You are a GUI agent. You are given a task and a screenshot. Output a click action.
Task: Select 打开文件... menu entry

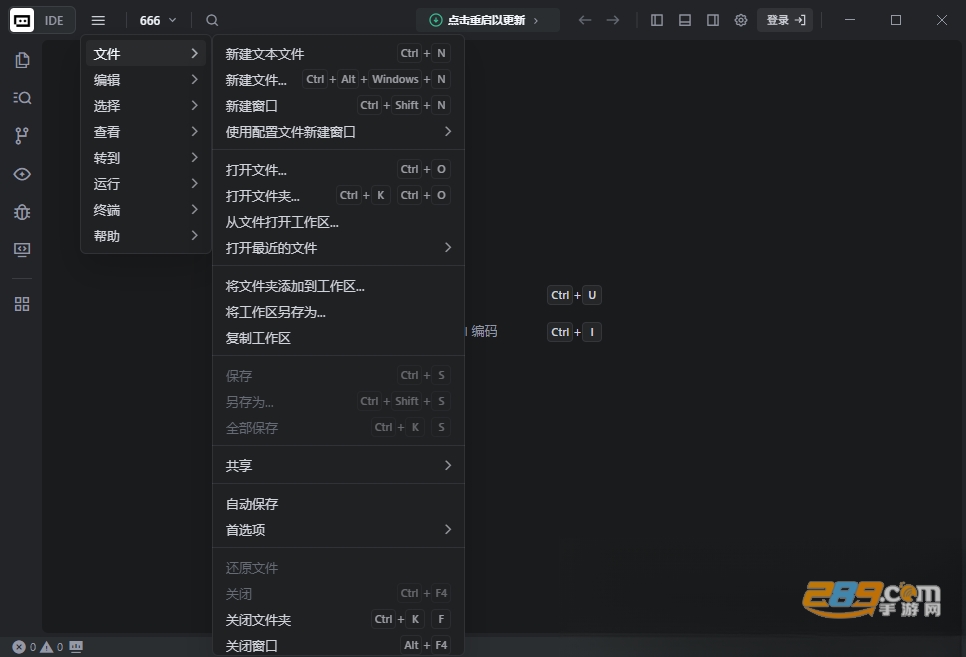click(338, 169)
